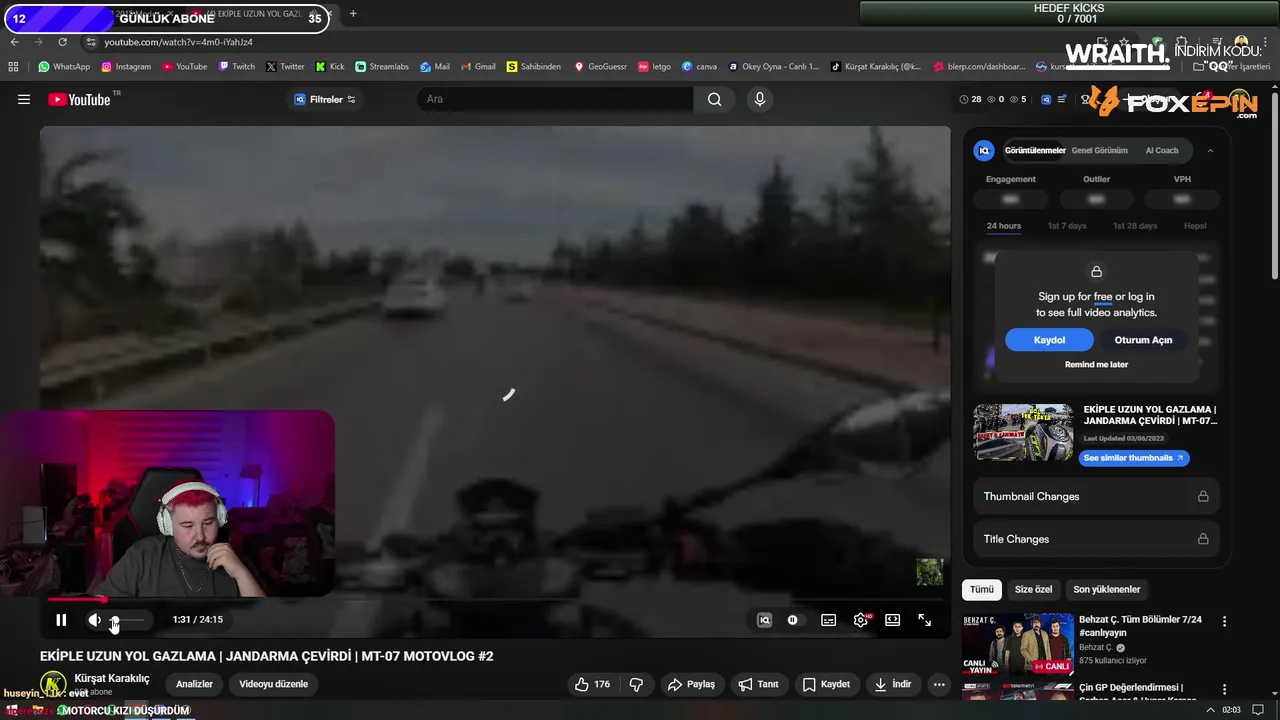The height and width of the screenshot is (720, 1280).
Task: Open the Kick bookmark
Action: point(330,67)
